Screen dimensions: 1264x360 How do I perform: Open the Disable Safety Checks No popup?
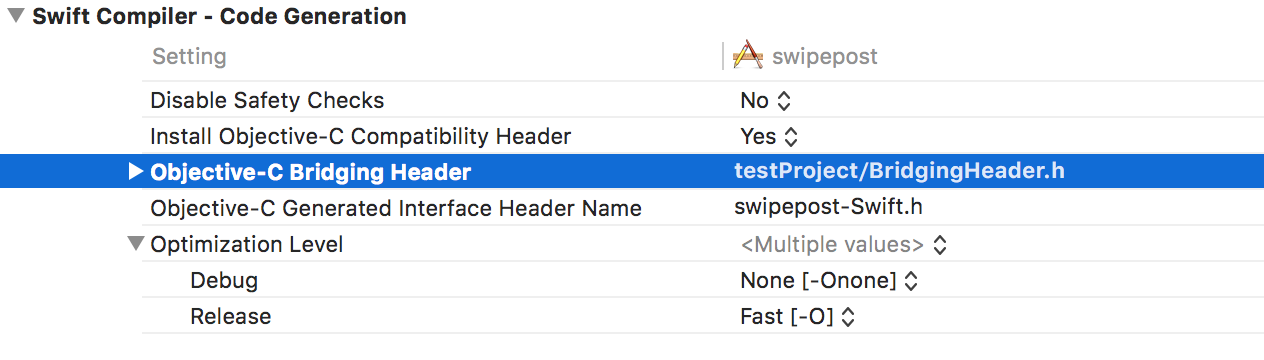pyautogui.click(x=765, y=100)
